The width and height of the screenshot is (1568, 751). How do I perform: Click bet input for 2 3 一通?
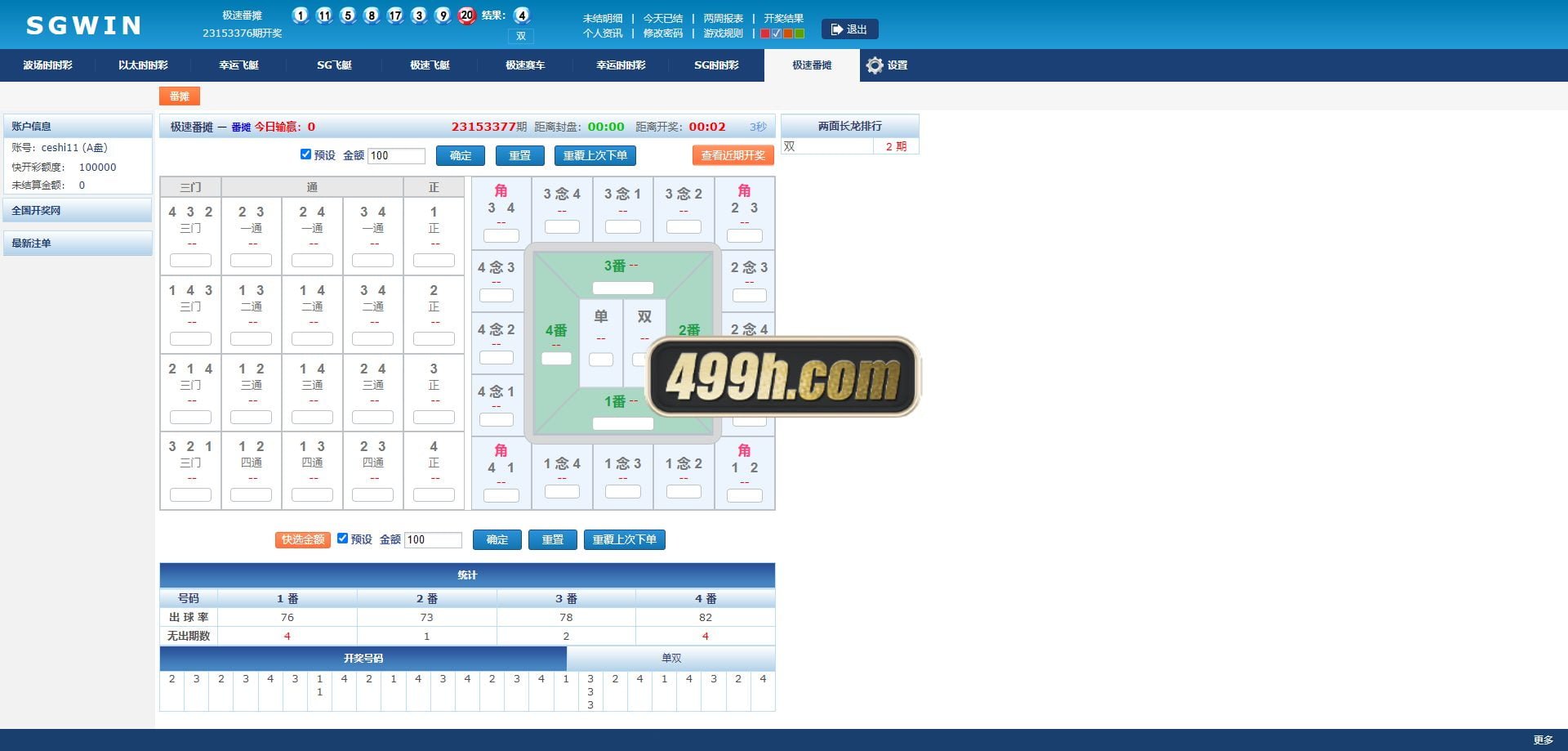[251, 261]
